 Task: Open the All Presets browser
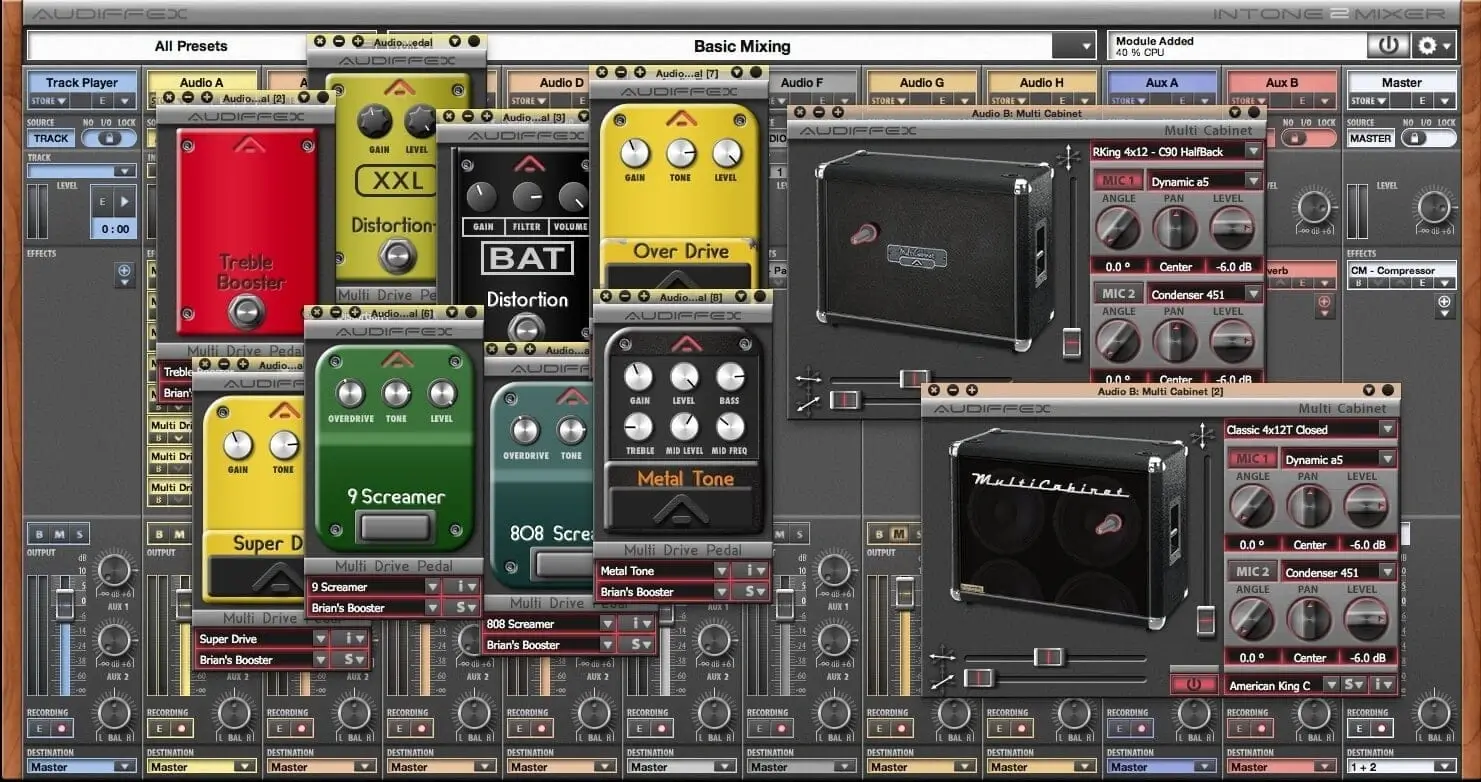tap(190, 46)
